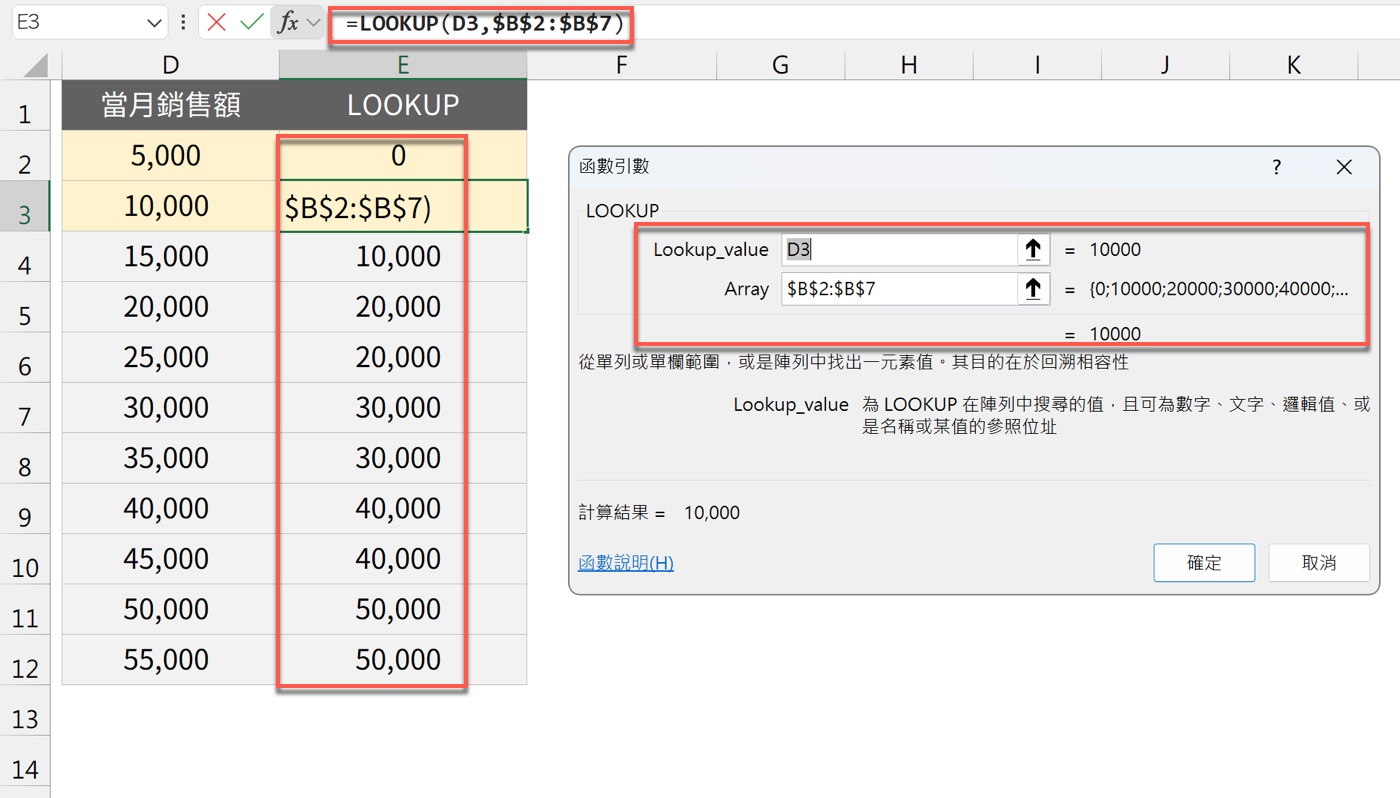Screen dimensions: 1400x798
Task: Confirm the formula with the checkmark icon
Action: [252, 22]
